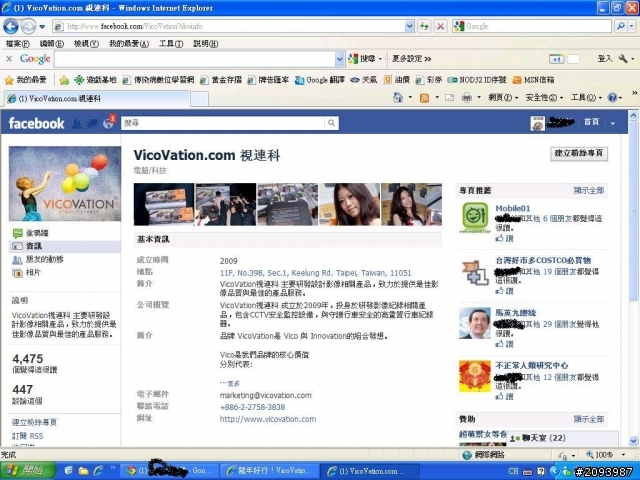This screenshot has width=640, height=480.
Task: Open Google toolbar wrench settings
Action: pyautogui.click(x=623, y=59)
